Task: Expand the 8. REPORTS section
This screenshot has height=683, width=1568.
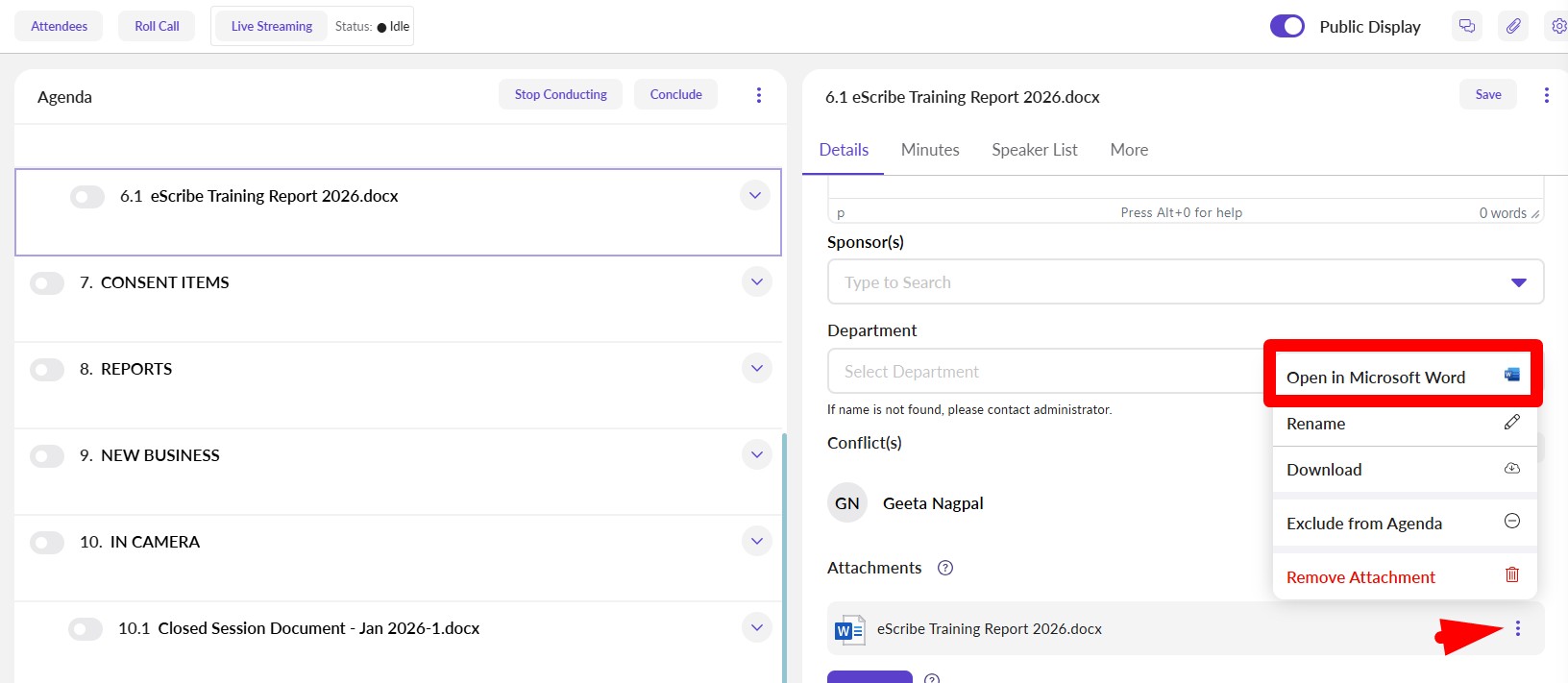Action: (757, 368)
